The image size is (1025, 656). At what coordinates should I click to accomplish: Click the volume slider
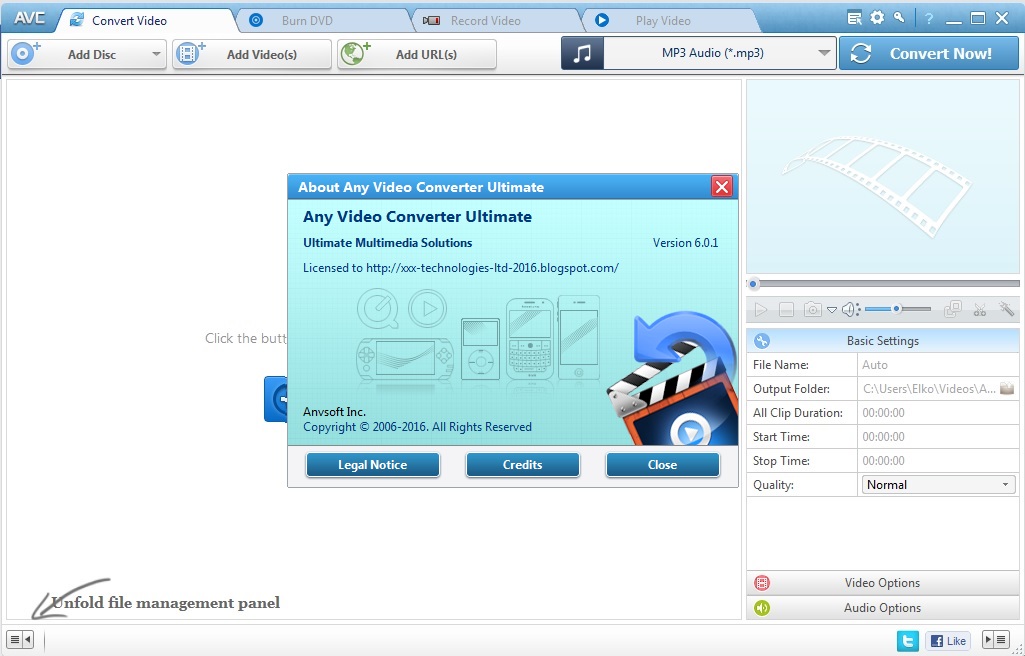(x=898, y=309)
